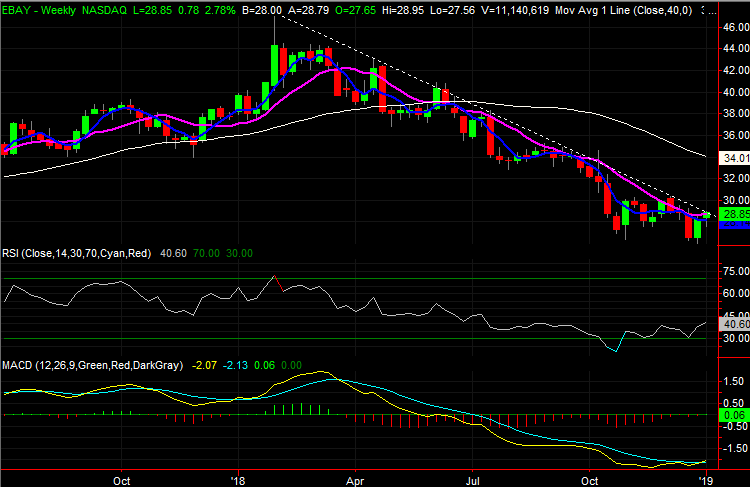The image size is (750, 487).
Task: Click the green 0.06 MACD axis tag
Action: tap(736, 413)
